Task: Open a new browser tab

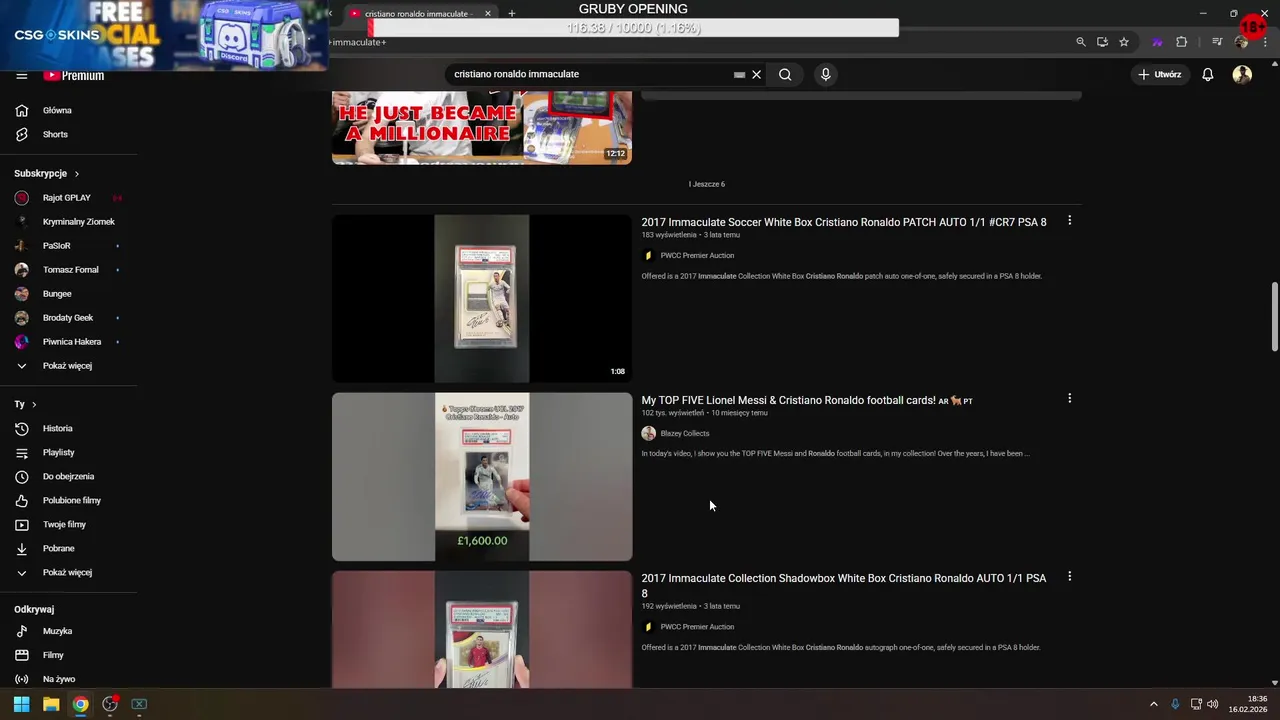Action: click(511, 14)
